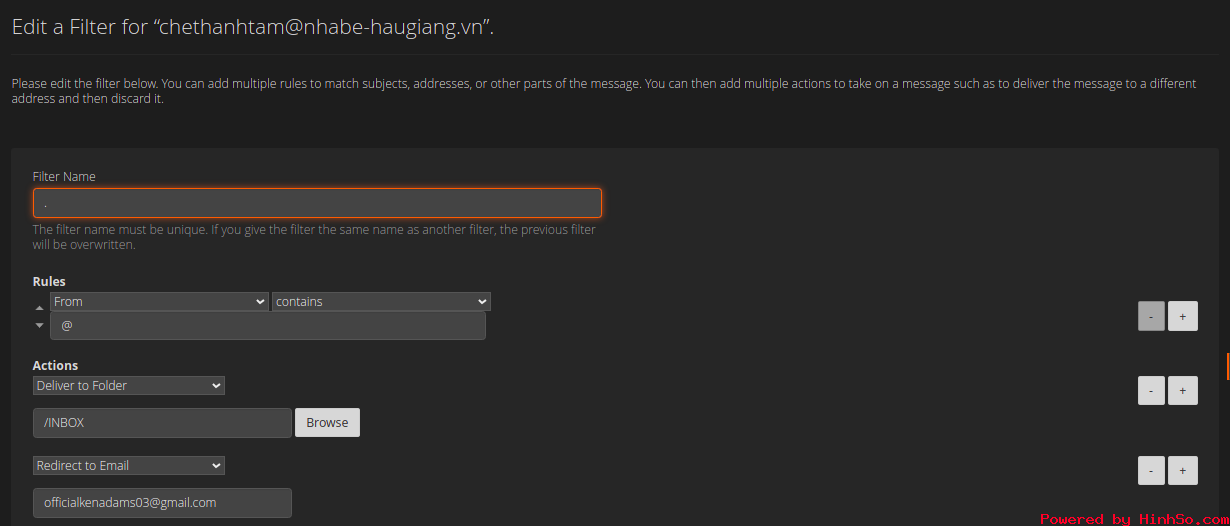Move the rule down with the down arrow
1230x526 pixels.
(x=39, y=326)
